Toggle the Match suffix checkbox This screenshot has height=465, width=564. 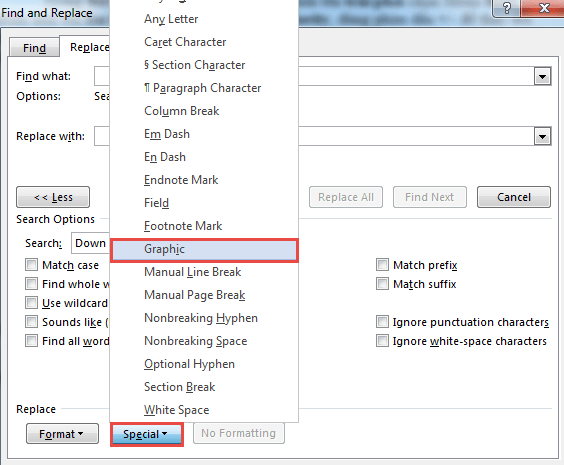click(382, 284)
